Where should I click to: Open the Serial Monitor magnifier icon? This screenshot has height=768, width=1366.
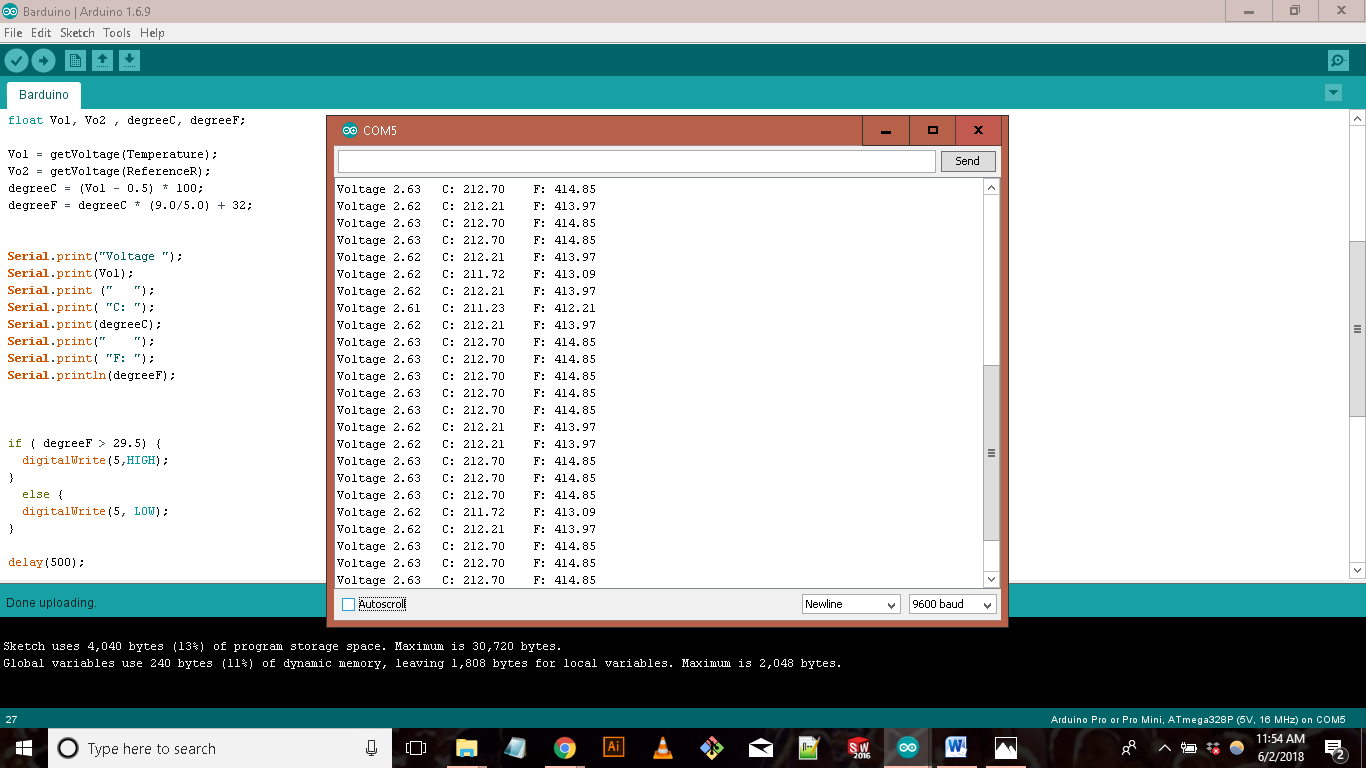click(1338, 61)
